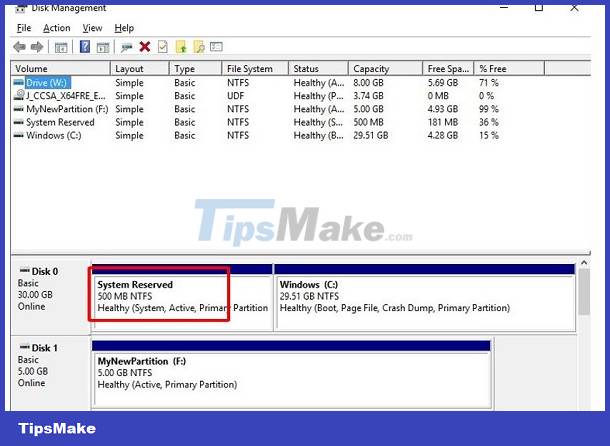Click the System Reserved row disk icon

(18, 122)
